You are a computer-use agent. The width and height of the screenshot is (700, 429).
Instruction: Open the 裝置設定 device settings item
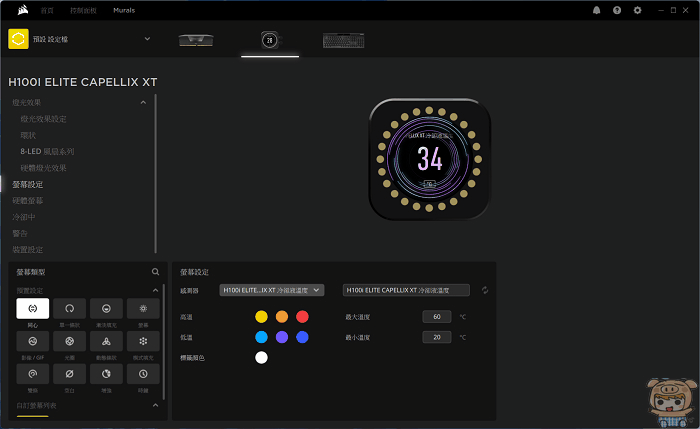28,250
